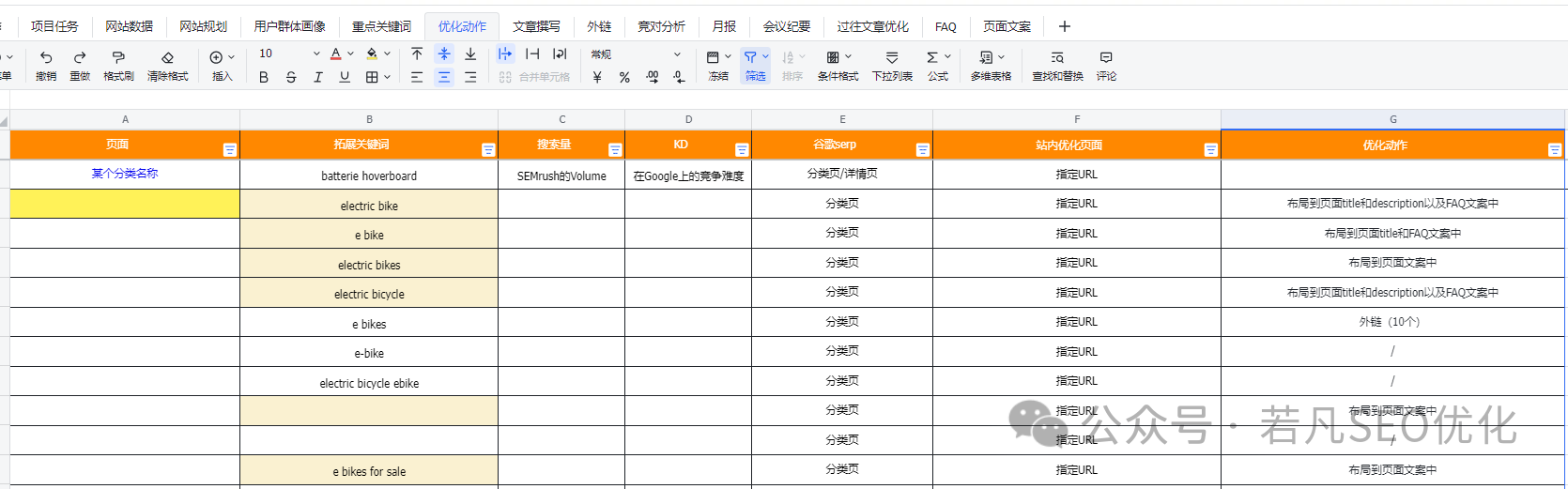Click the merge cells (合并单元格) button
Viewport: 1568px width, 489px height.
534,77
